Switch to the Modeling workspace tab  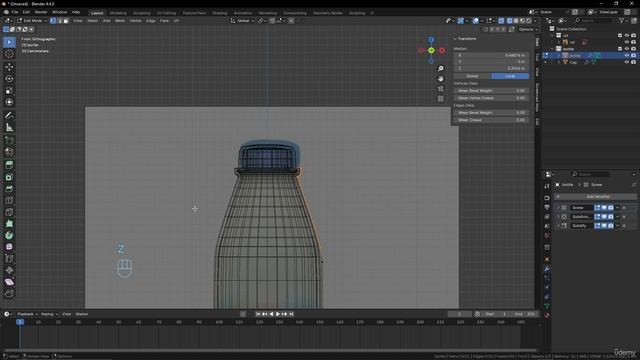(x=118, y=13)
